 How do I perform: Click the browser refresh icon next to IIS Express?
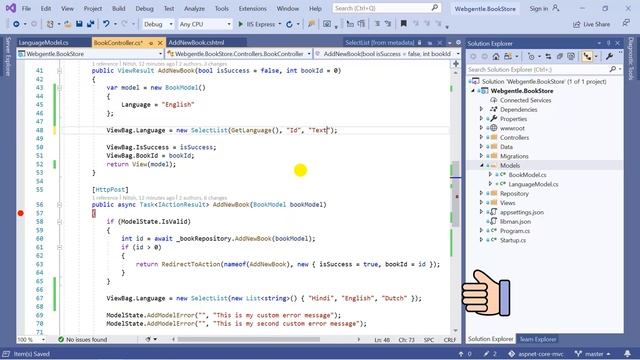point(289,24)
